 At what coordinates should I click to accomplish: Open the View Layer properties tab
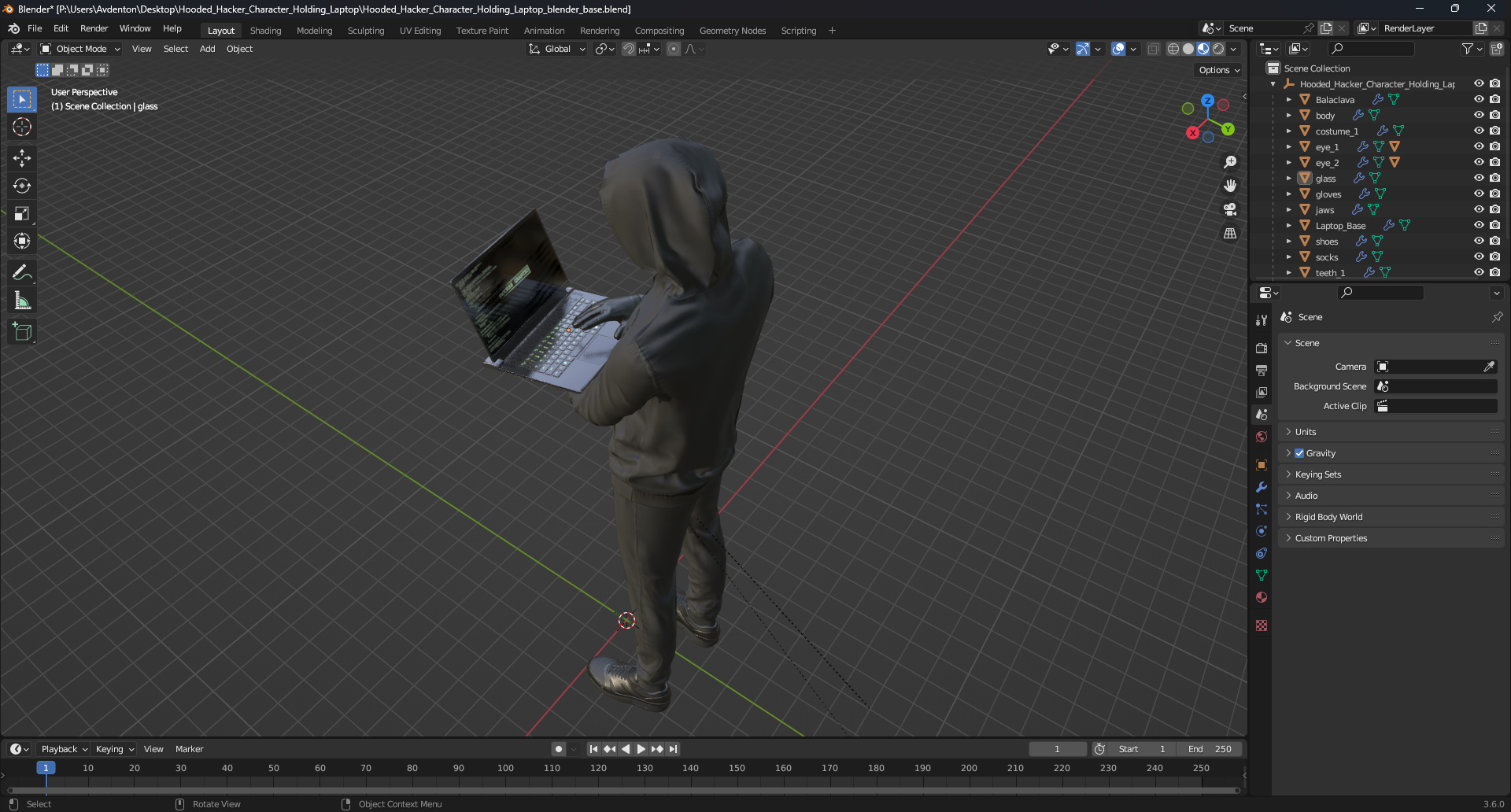(1262, 392)
